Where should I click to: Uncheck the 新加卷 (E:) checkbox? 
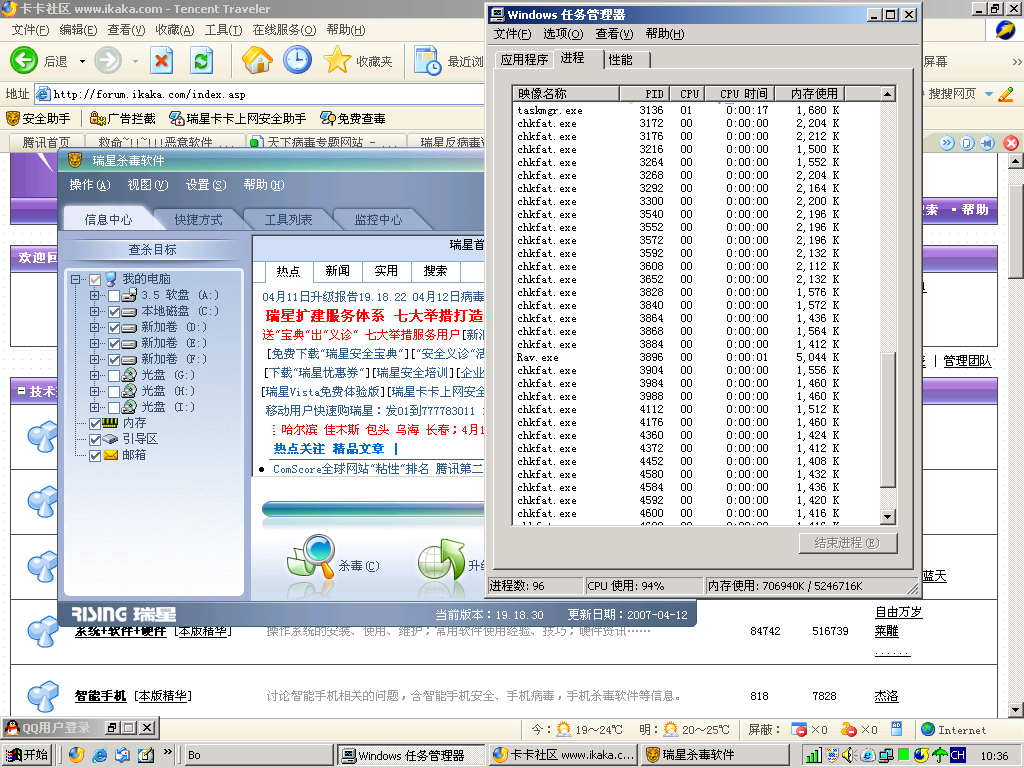(x=114, y=344)
